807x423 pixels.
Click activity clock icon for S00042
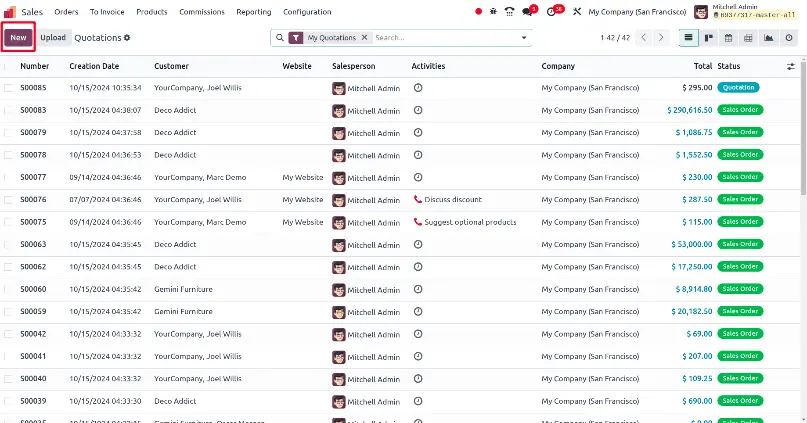(418, 334)
